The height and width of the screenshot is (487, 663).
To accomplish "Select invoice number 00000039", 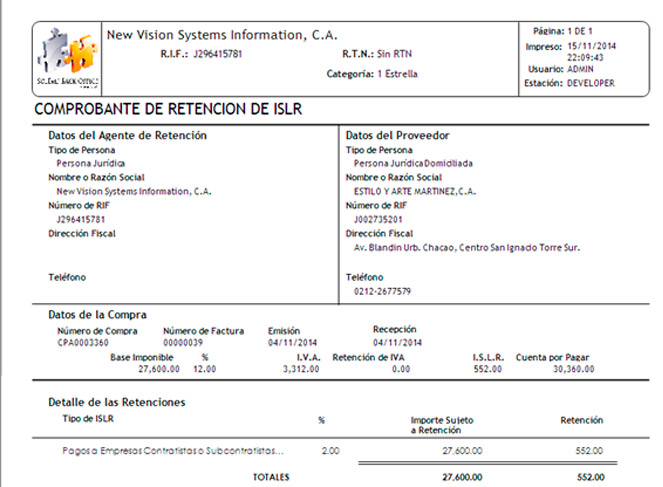I will [183, 342].
